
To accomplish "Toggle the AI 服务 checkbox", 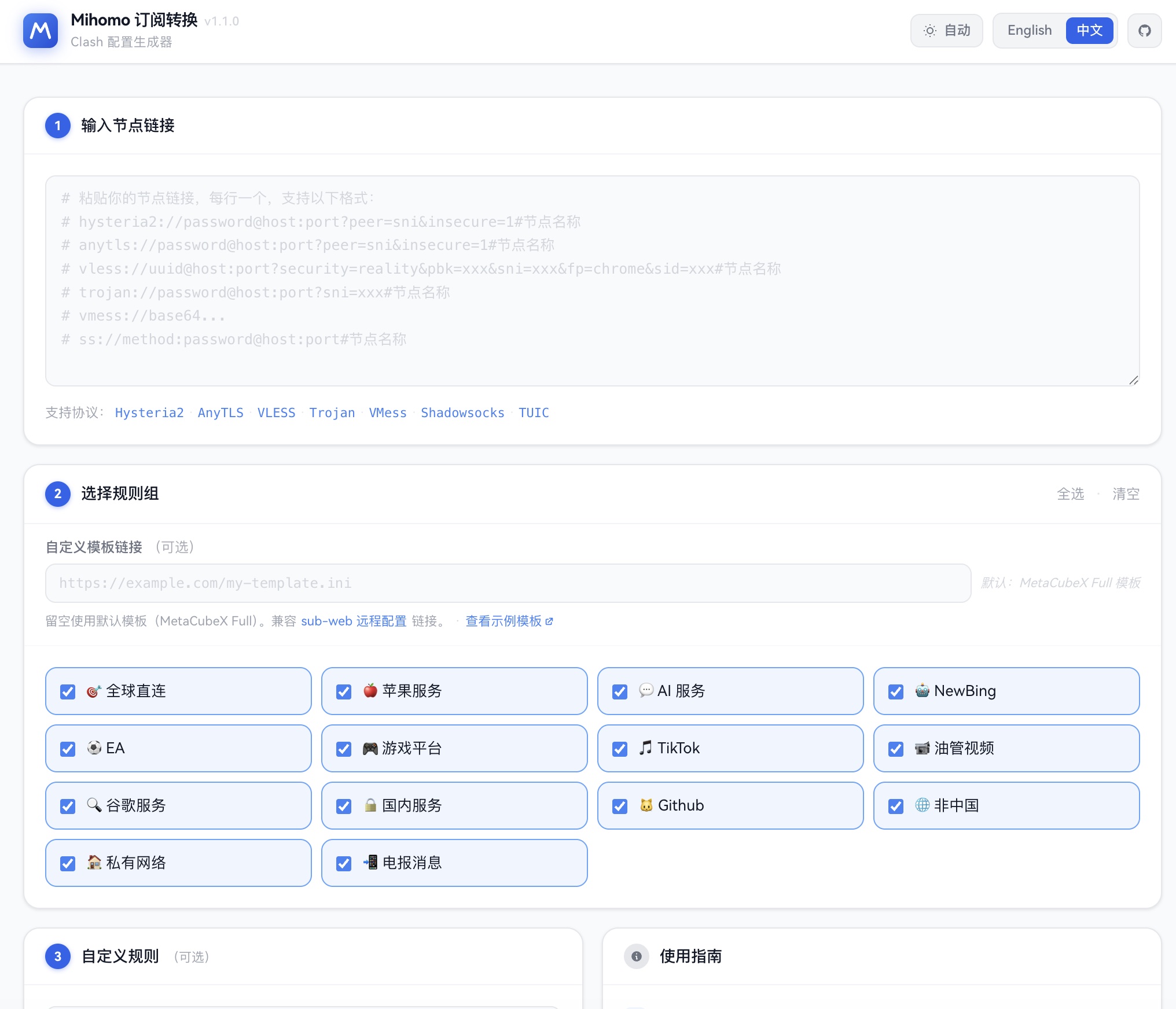I will 620,691.
